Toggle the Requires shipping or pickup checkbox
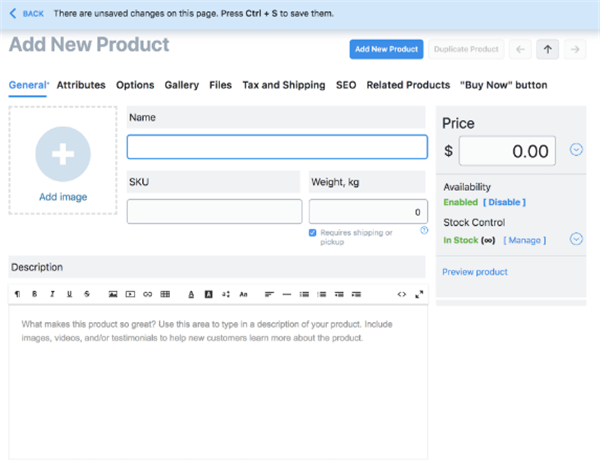The image size is (600, 472). [313, 232]
